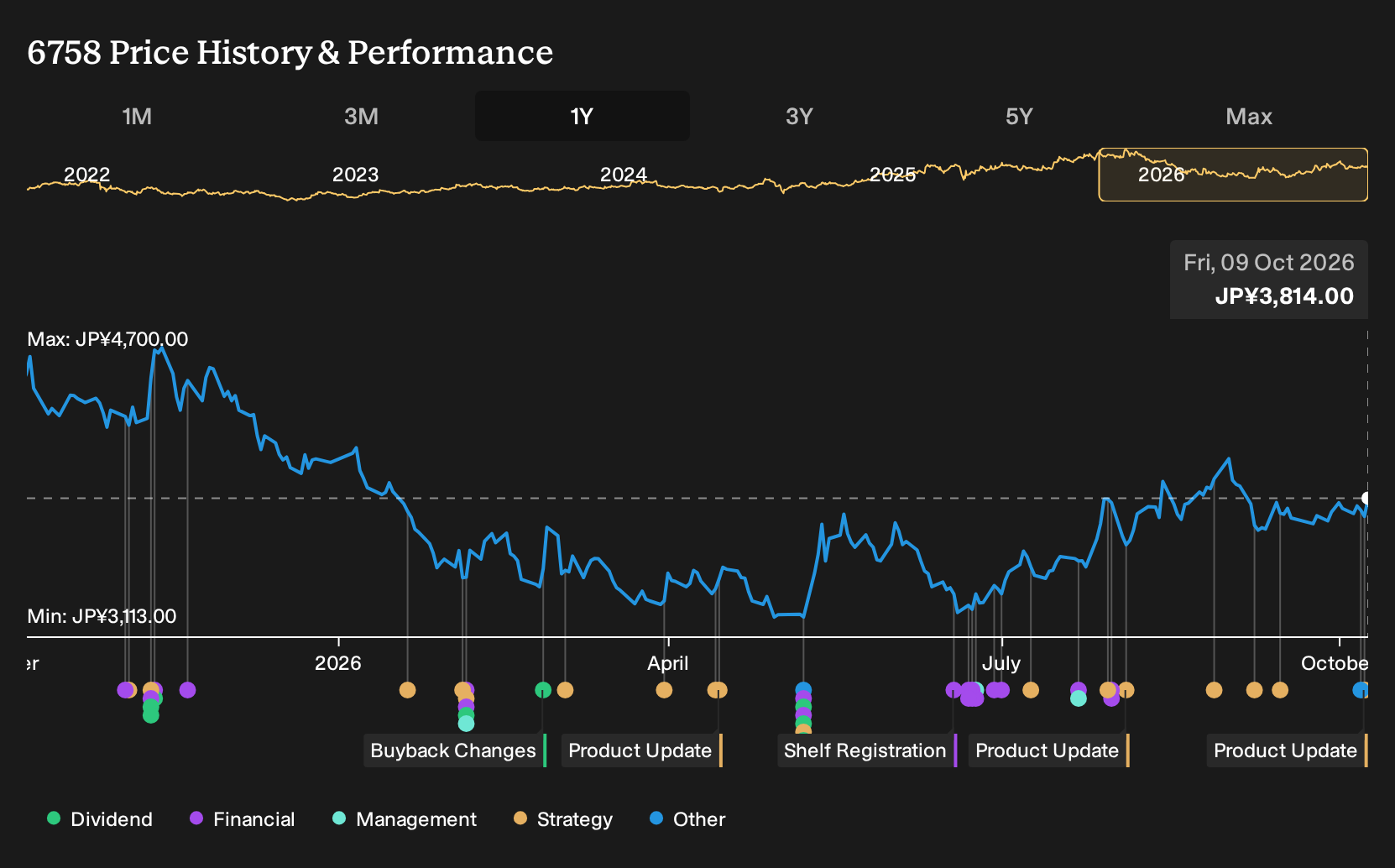Hide the Management event category
Screen dimensions: 1395x868
(405, 819)
